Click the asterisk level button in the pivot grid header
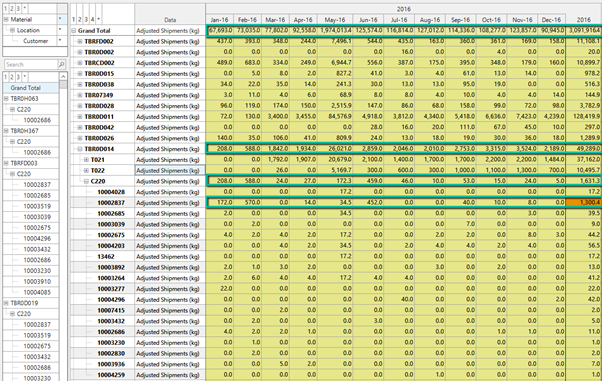This screenshot has width=602, height=381. pyautogui.click(x=99, y=19)
